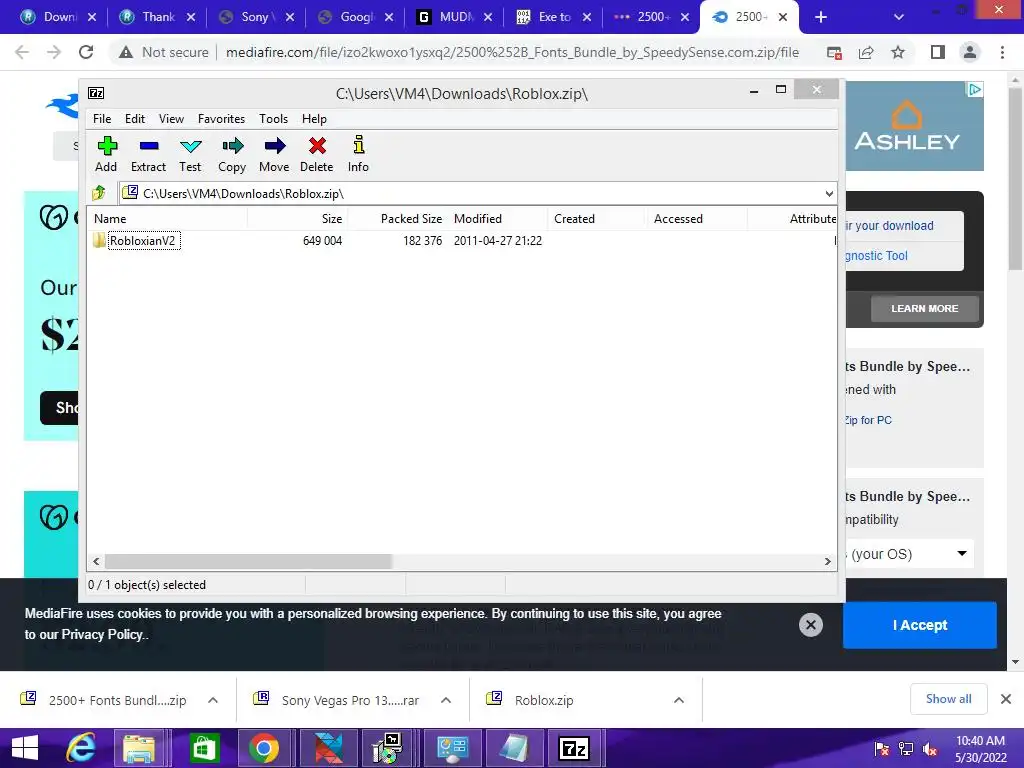Viewport: 1024px width, 768px height.
Task: Open the RobloxianV2 folder entry
Action: click(x=143, y=240)
